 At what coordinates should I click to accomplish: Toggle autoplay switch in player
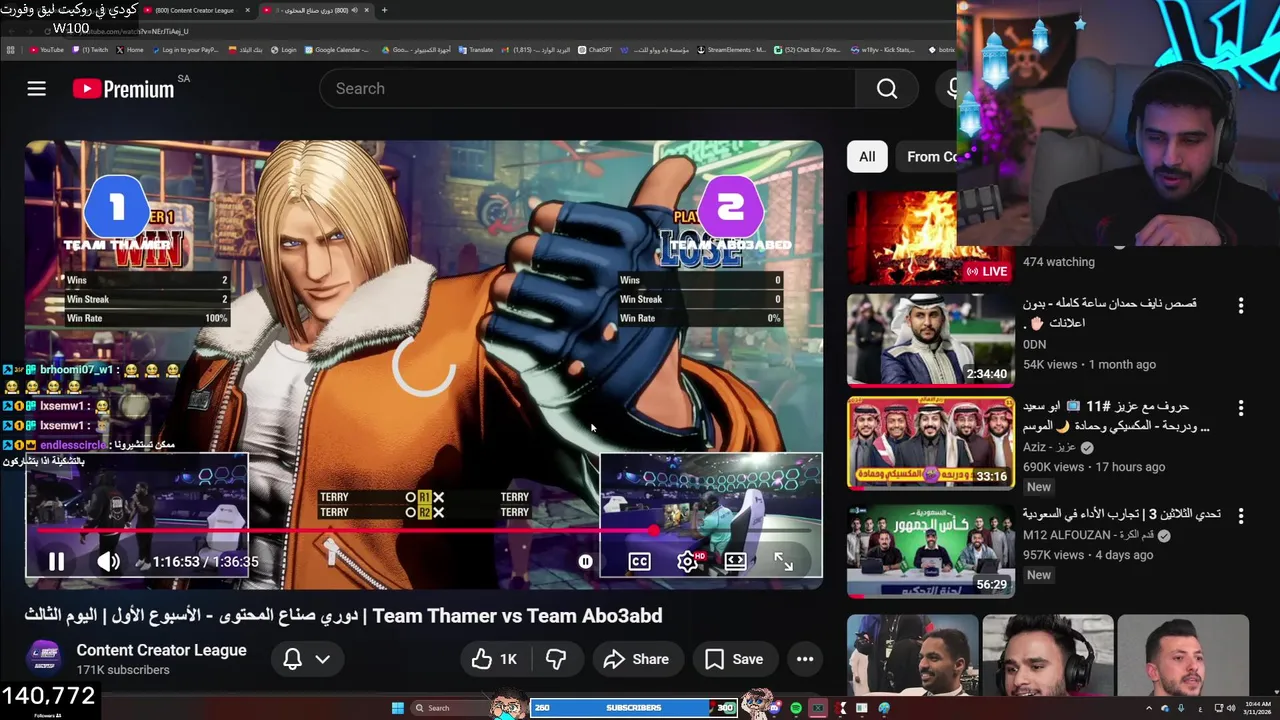pyautogui.click(x=586, y=561)
